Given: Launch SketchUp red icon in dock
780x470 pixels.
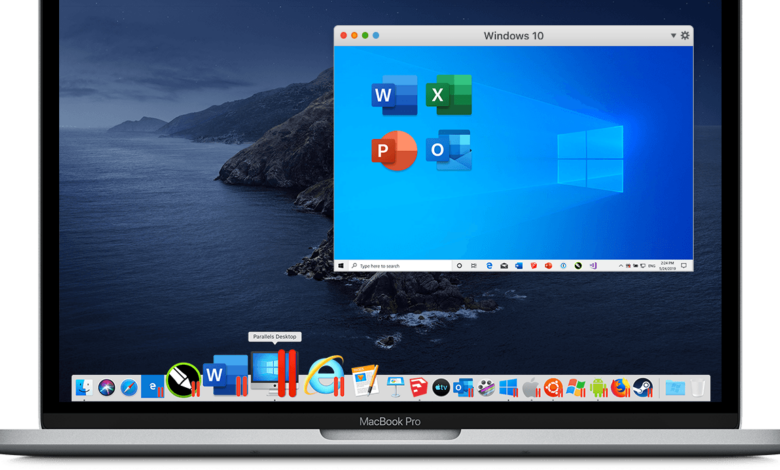Looking at the screenshot, I should tap(418, 387).
